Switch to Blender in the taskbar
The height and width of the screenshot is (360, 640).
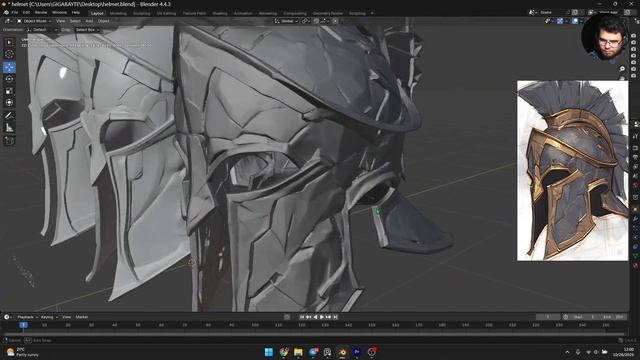(x=342, y=352)
